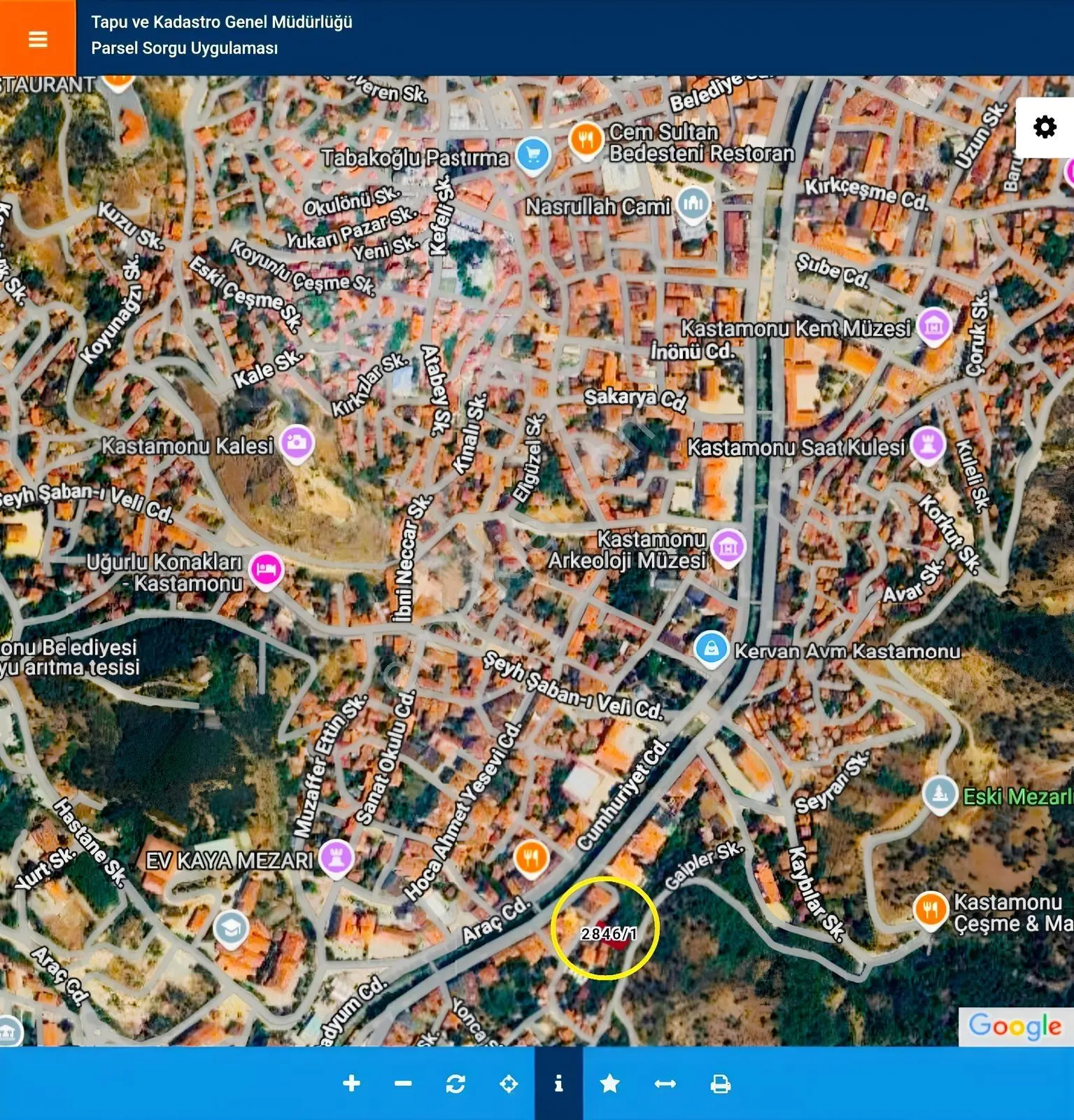The image size is (1074, 1120).
Task: Click the Şeyh Şaban-ı Veli Cd. label near Kervan Avm
Action: coord(574,688)
